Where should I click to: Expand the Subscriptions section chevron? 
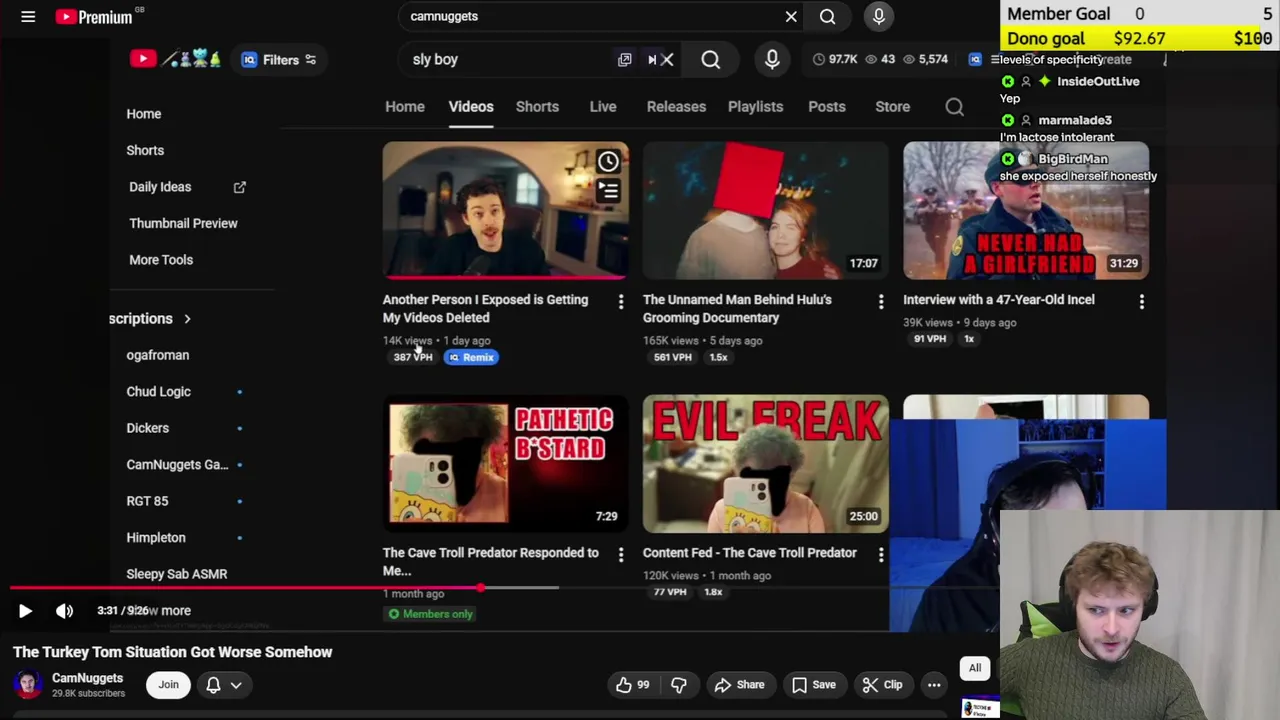tap(187, 319)
